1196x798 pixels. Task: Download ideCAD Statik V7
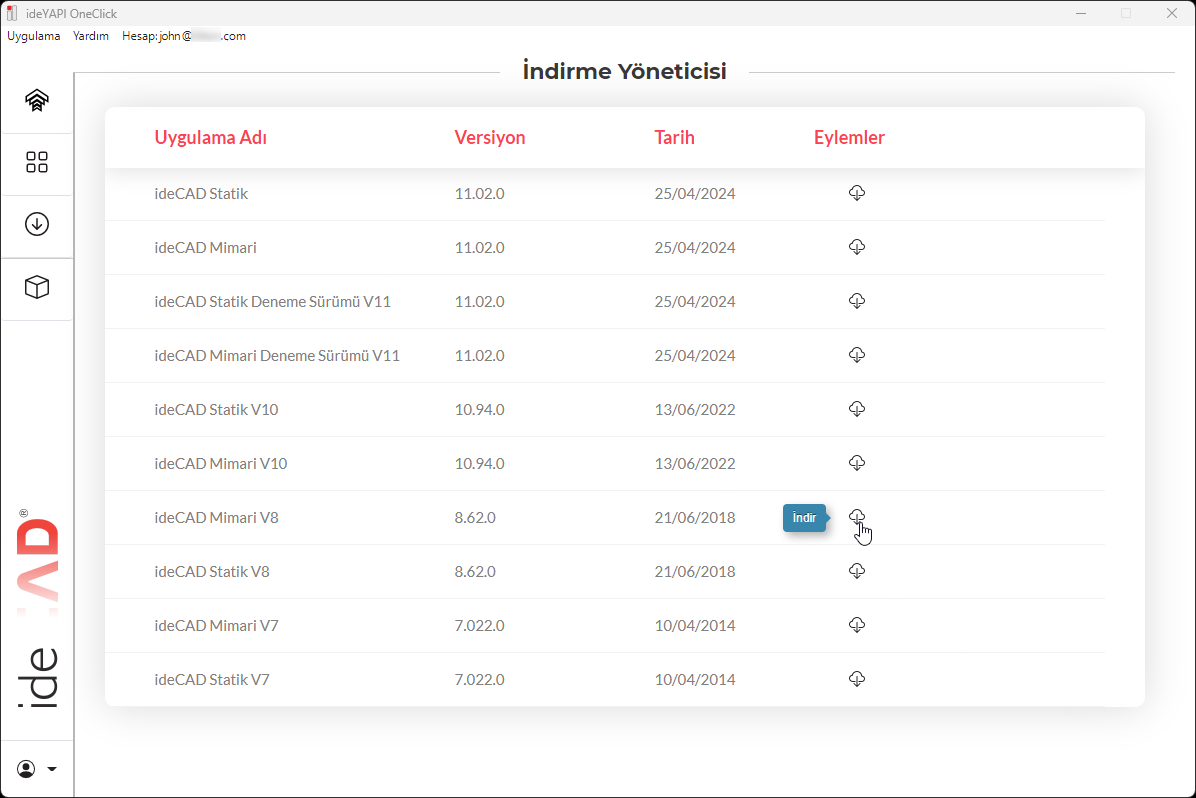(x=856, y=679)
